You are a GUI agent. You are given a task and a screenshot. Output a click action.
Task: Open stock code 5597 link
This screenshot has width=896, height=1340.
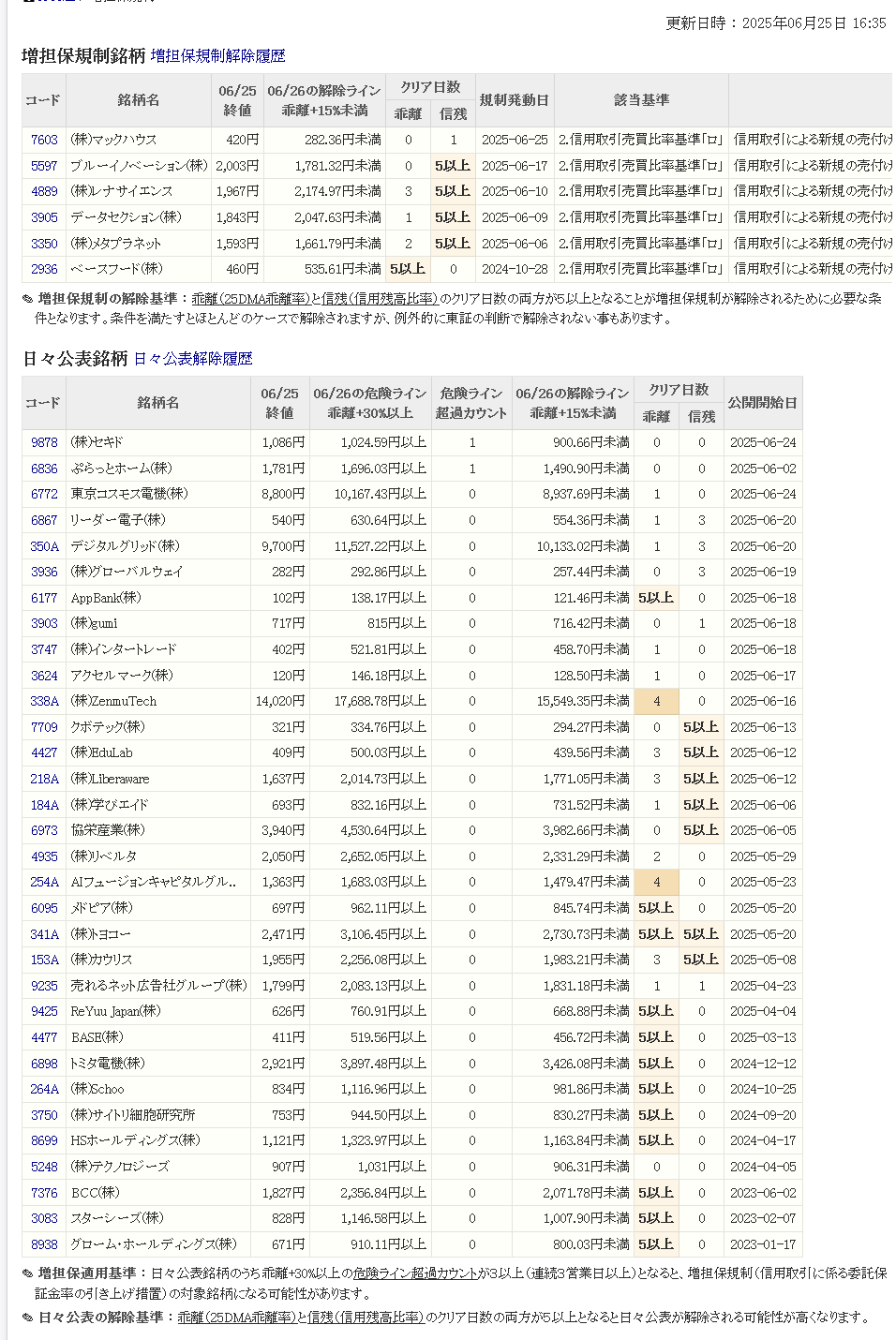44,166
